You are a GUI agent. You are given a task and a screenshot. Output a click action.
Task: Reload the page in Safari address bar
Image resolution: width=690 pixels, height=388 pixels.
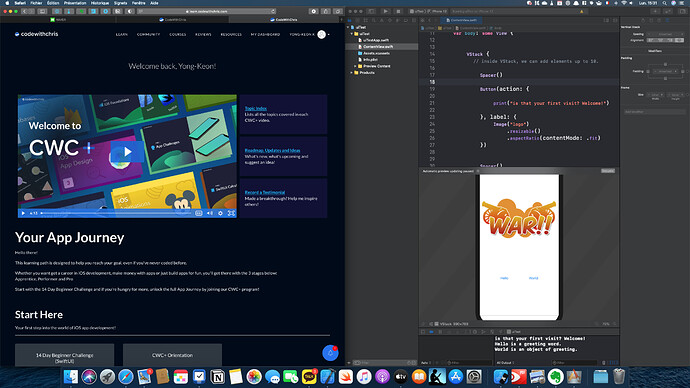(x=273, y=11)
